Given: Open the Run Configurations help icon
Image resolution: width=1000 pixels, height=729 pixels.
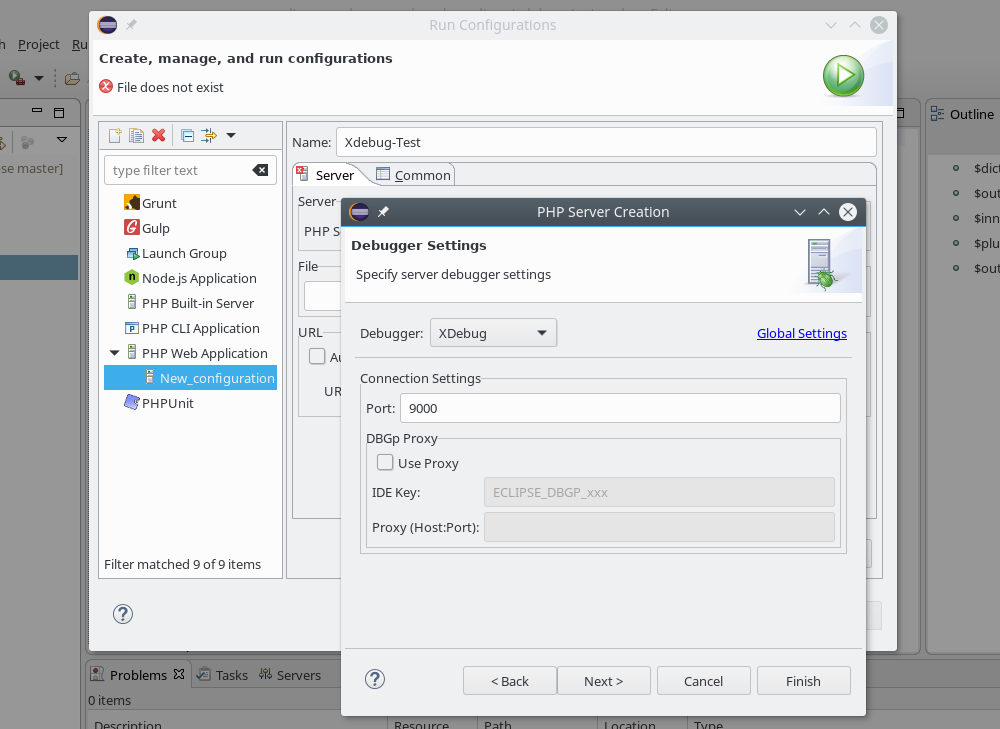Looking at the screenshot, I should pyautogui.click(x=122, y=614).
